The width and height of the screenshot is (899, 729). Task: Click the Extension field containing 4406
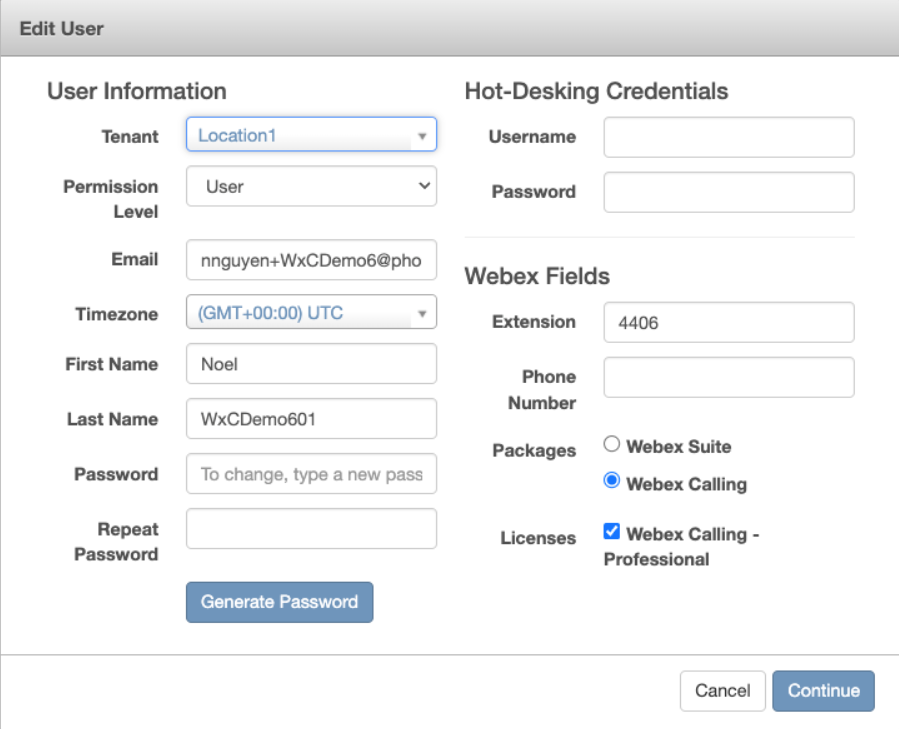pos(729,322)
